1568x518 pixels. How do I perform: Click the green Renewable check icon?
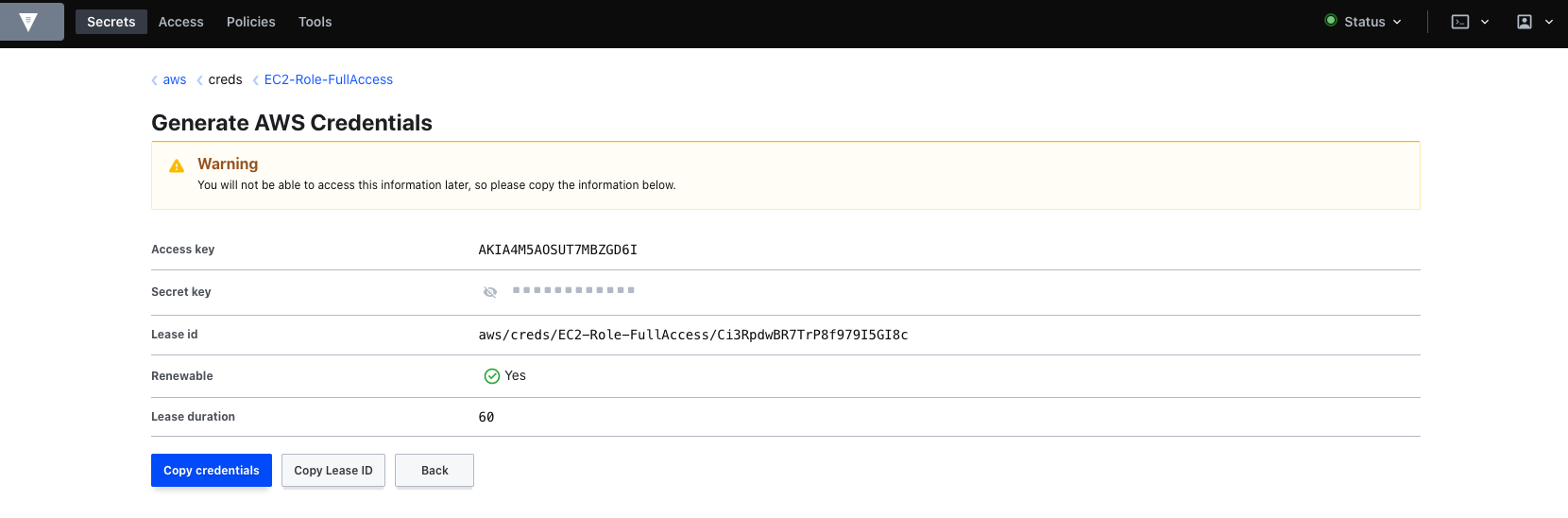tap(492, 376)
